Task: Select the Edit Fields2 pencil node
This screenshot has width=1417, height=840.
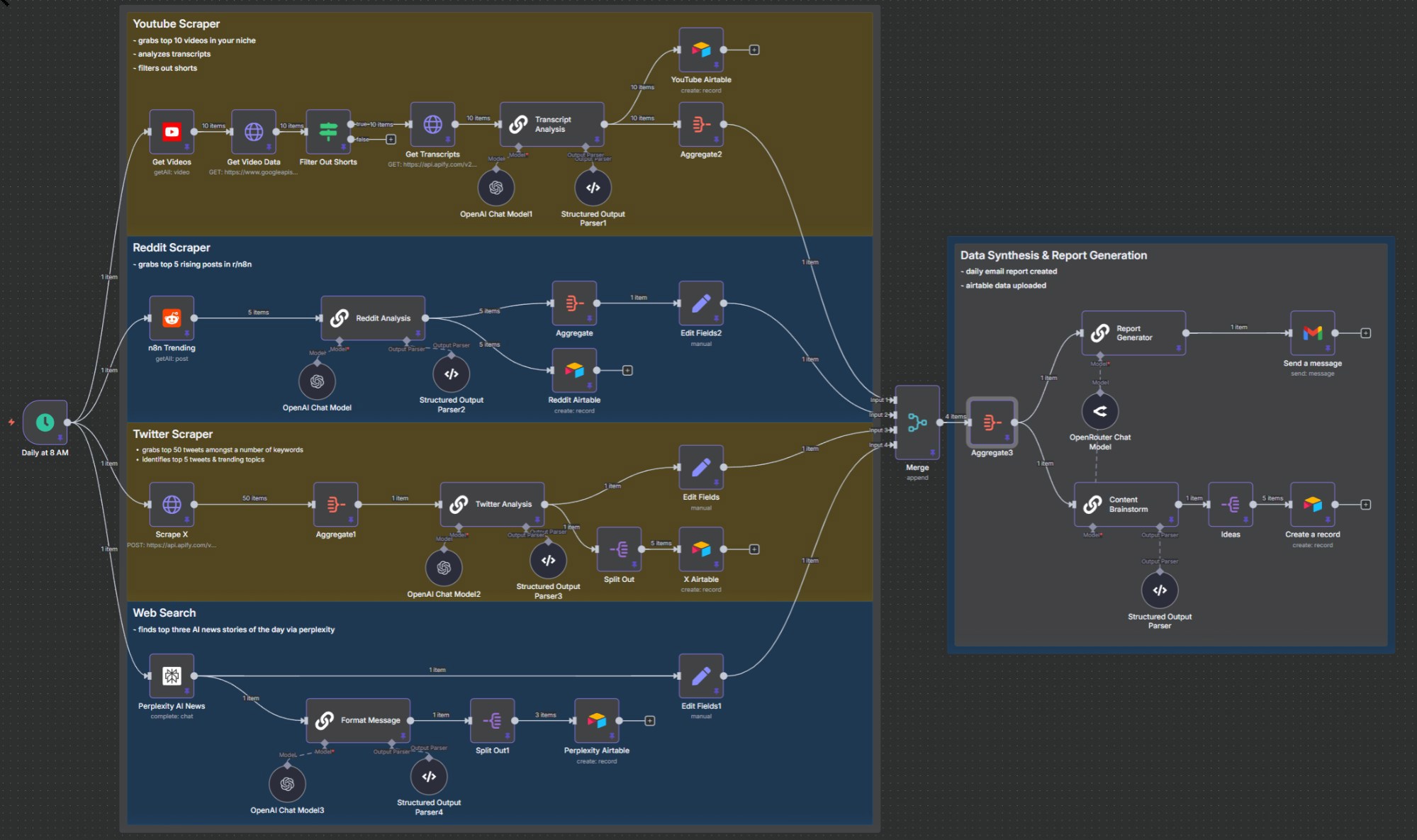Action: pyautogui.click(x=700, y=303)
